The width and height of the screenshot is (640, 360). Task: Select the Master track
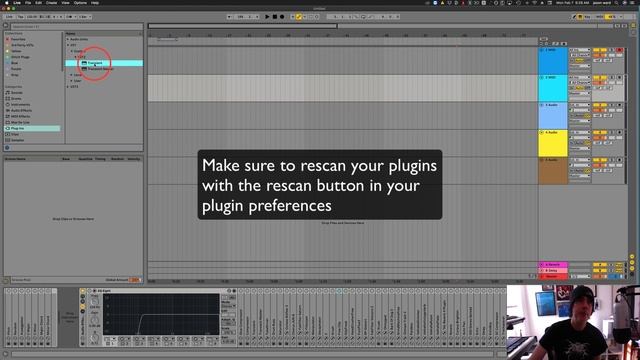pos(553,276)
